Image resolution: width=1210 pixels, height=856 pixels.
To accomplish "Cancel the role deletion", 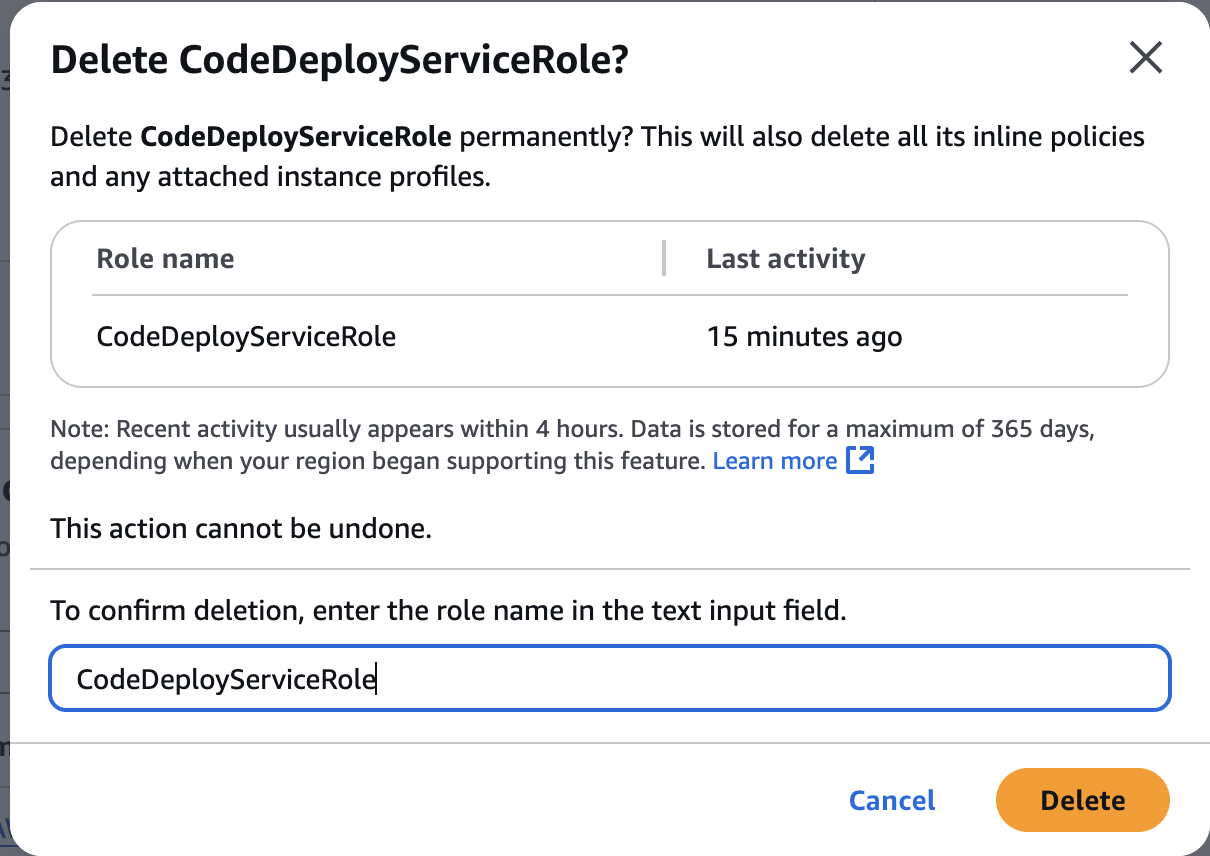I will click(x=892, y=800).
